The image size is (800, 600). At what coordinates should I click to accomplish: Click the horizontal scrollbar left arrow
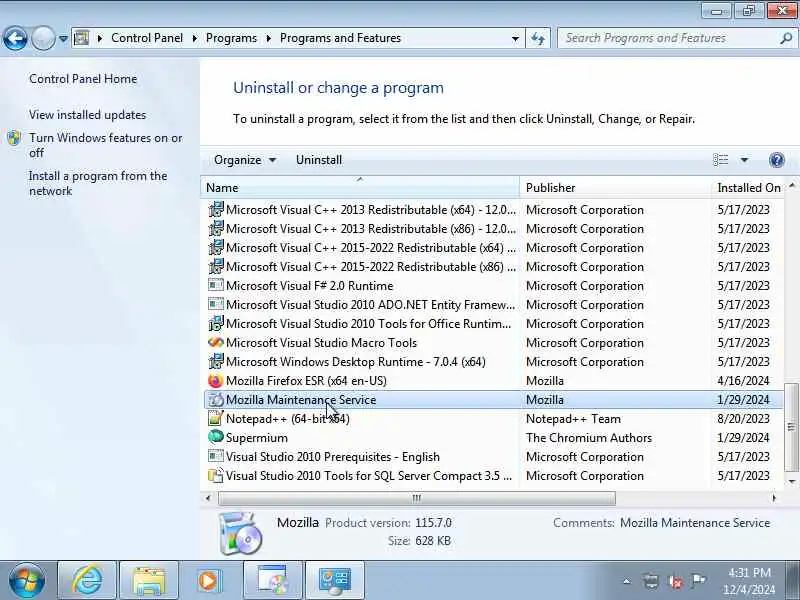click(x=208, y=498)
